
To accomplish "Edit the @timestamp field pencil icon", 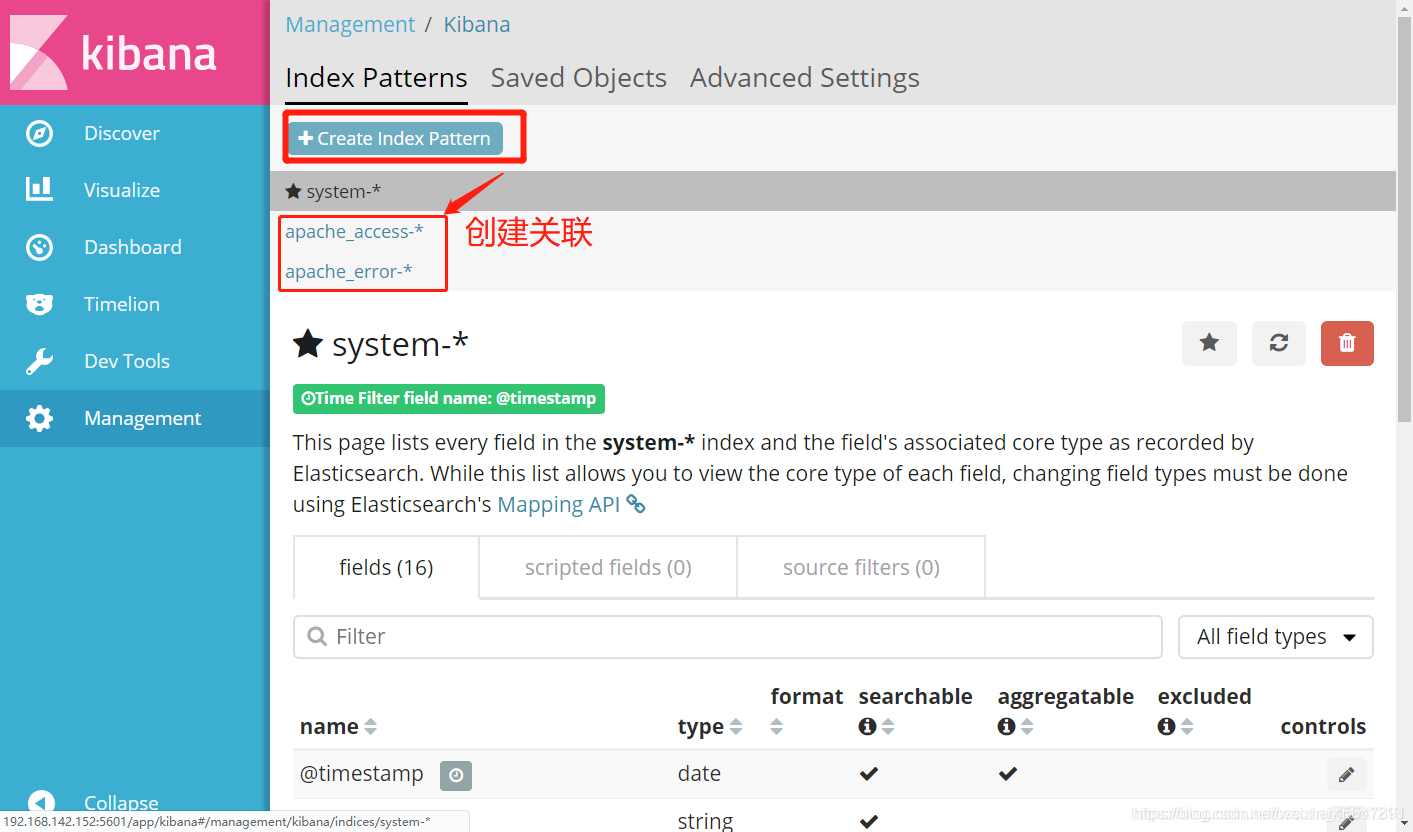I will (1346, 774).
